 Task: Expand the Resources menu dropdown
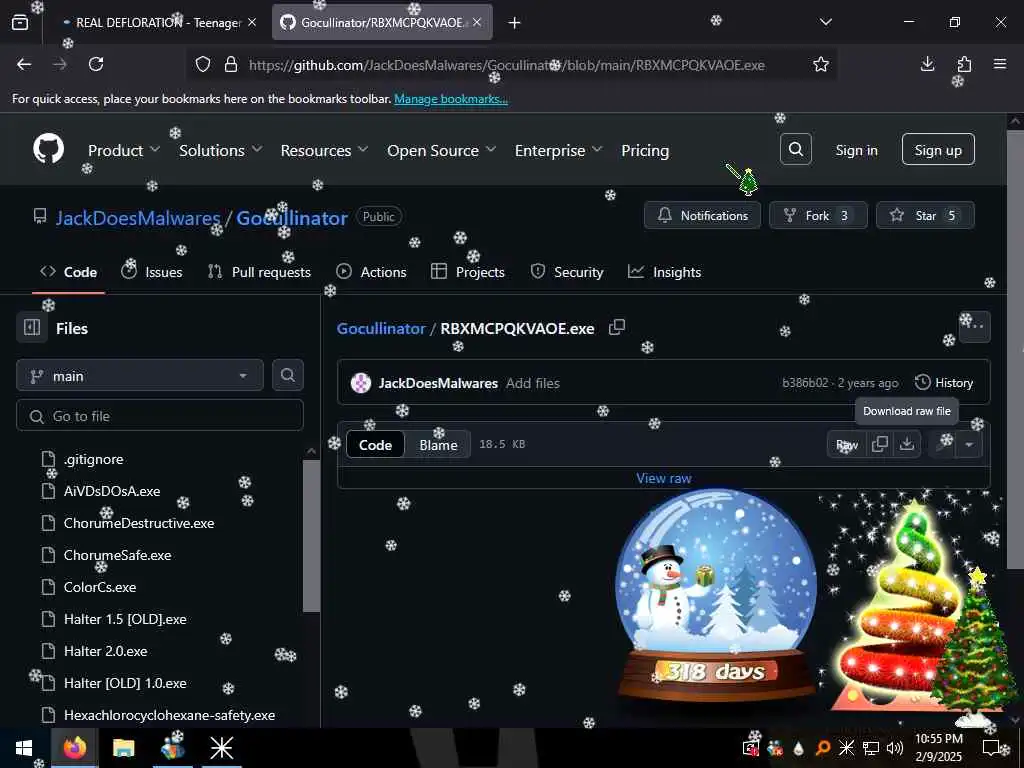coord(325,150)
